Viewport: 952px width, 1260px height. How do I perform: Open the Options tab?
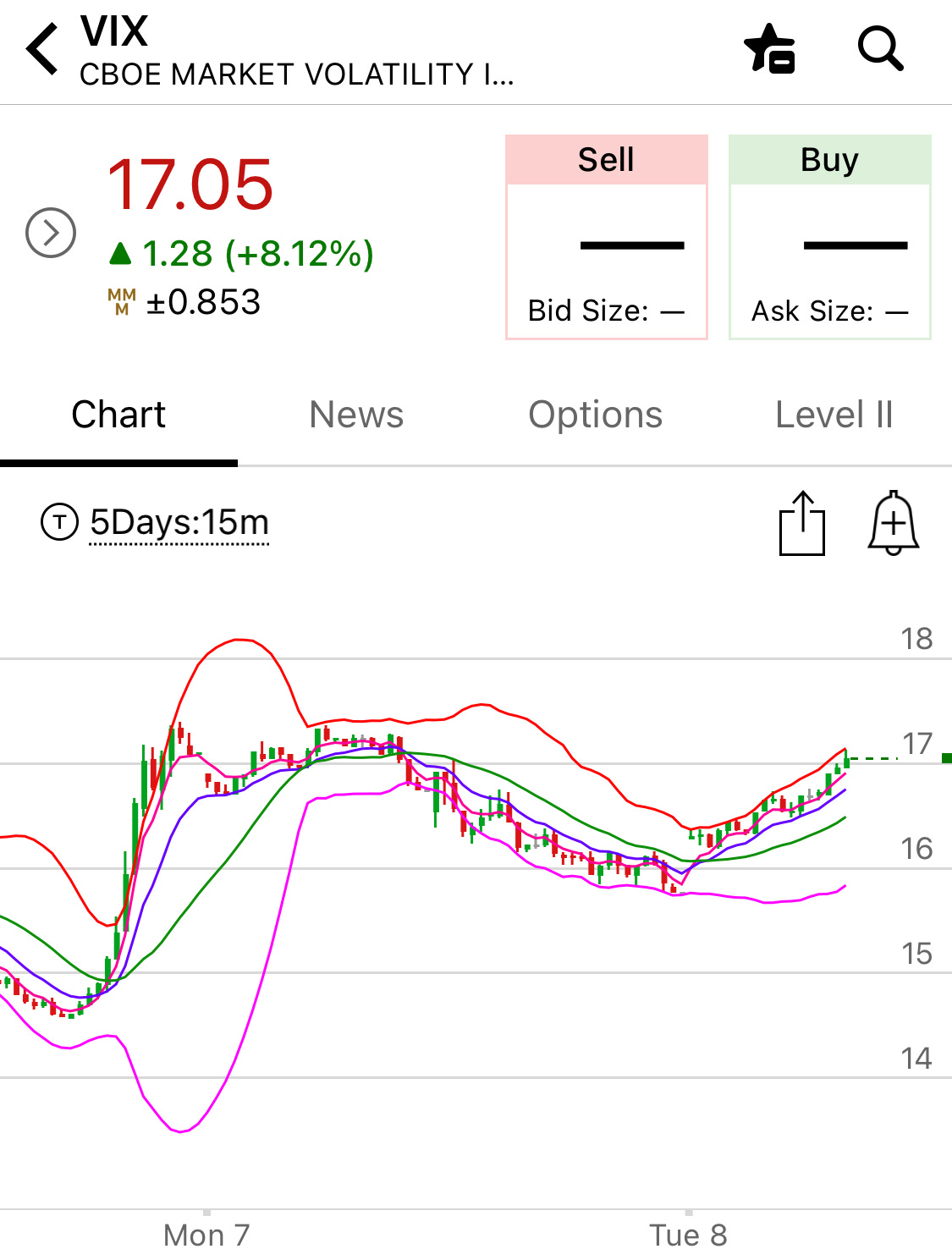tap(595, 415)
